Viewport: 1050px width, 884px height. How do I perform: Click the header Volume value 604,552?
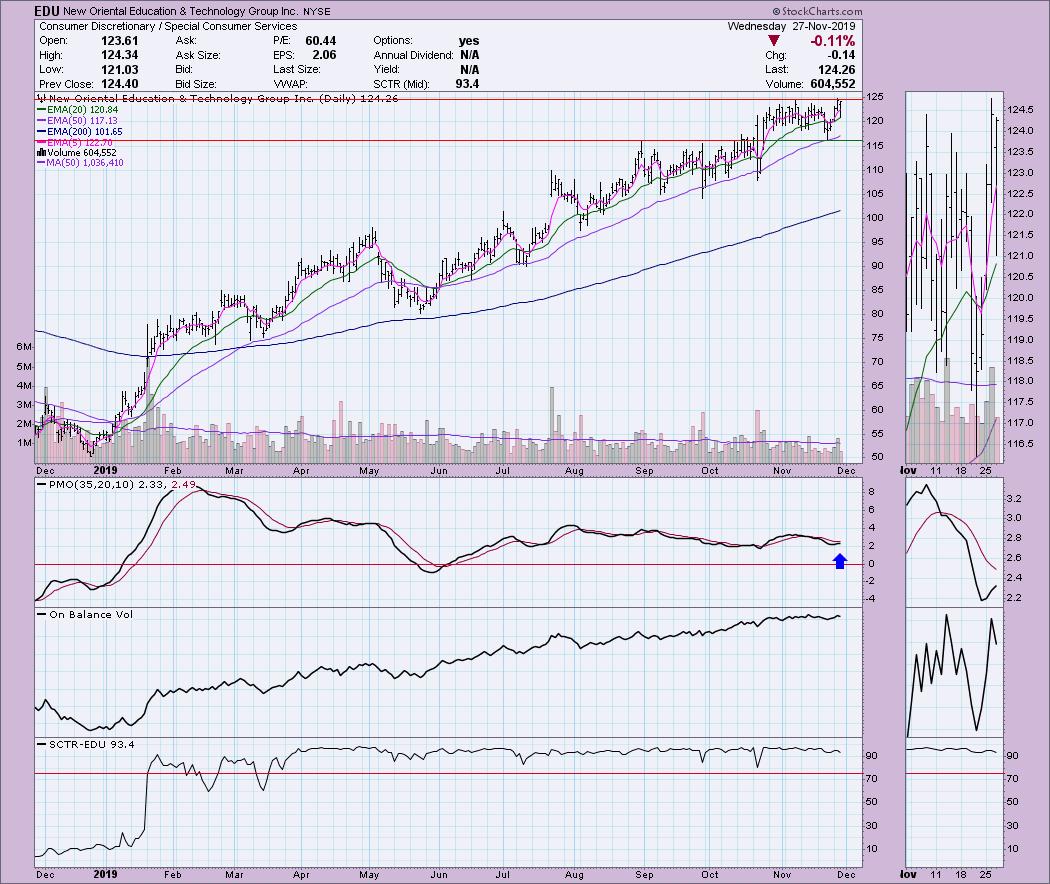(x=831, y=84)
